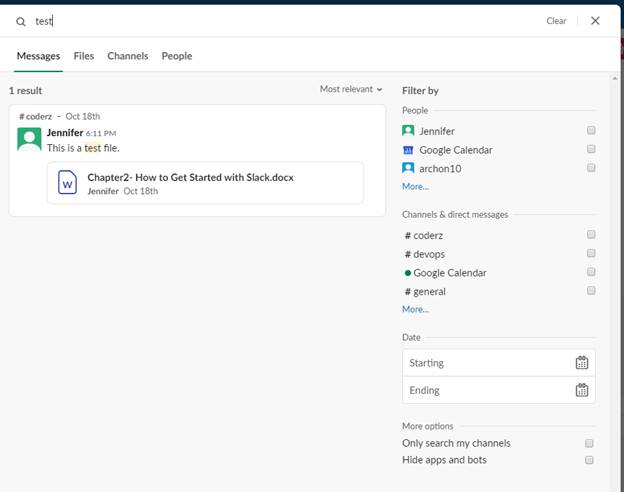Image resolution: width=624 pixels, height=492 pixels.
Task: Open the Most relevant sort dropdown
Action: click(351, 89)
